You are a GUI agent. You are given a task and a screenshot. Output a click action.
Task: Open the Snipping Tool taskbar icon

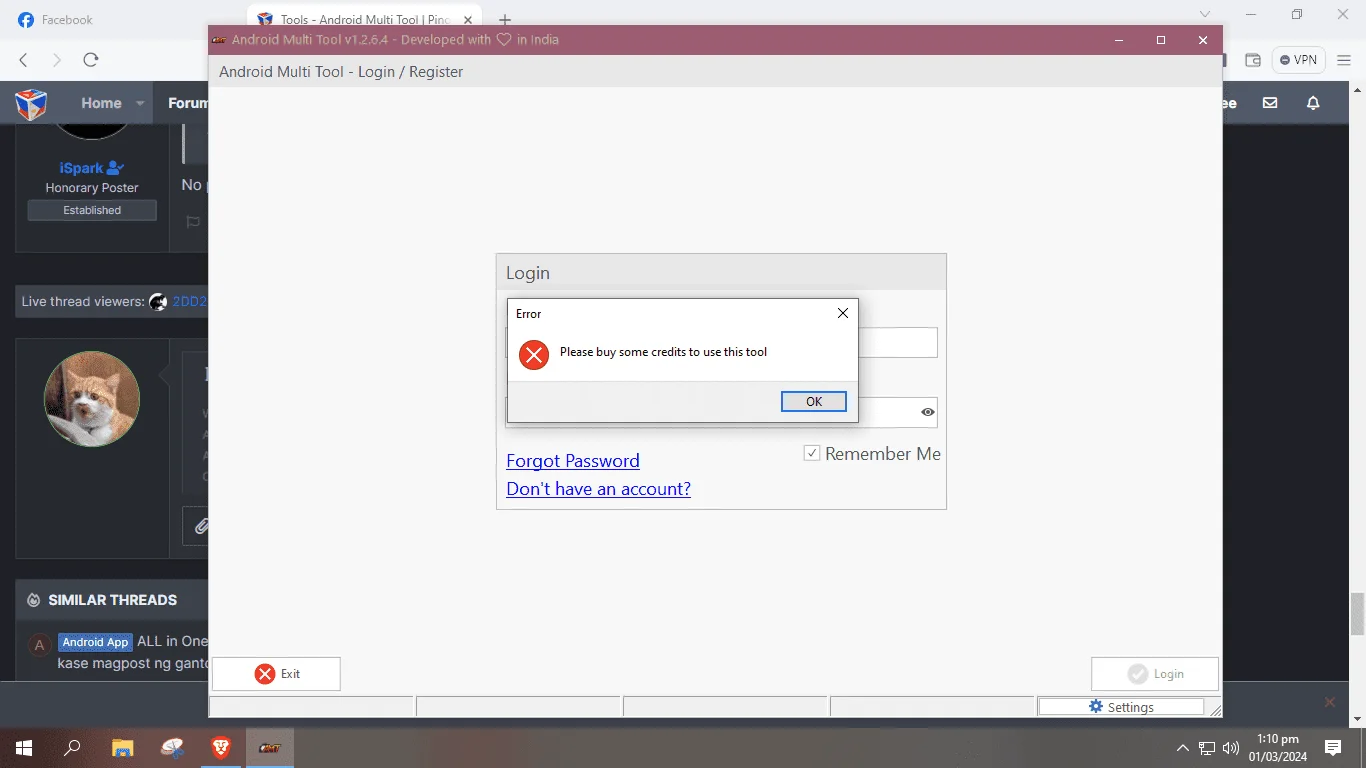click(172, 748)
